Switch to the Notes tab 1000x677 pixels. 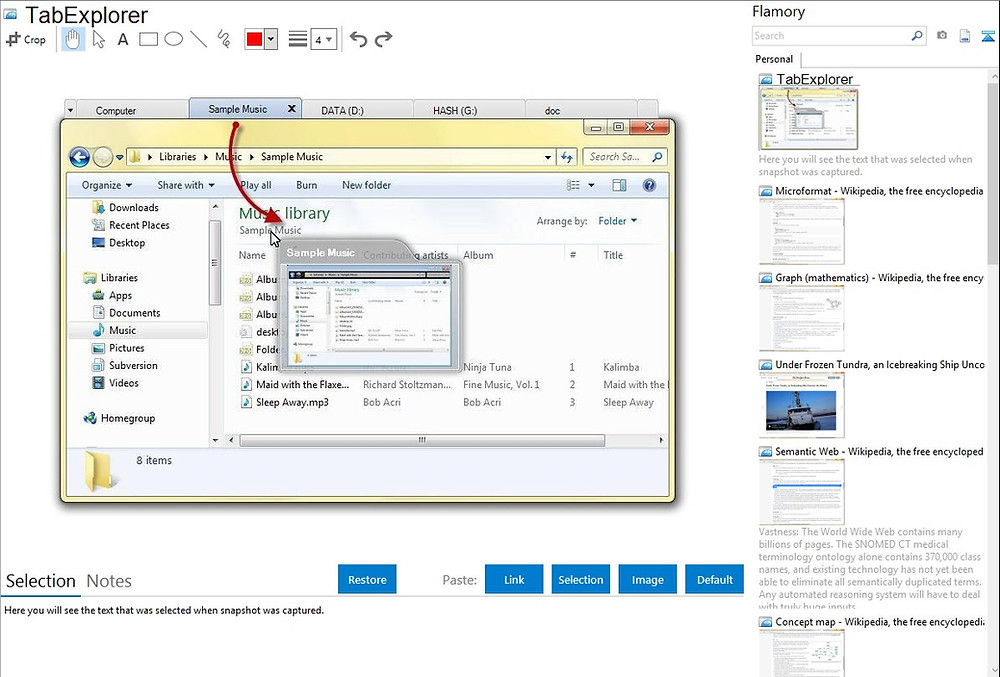pos(109,581)
